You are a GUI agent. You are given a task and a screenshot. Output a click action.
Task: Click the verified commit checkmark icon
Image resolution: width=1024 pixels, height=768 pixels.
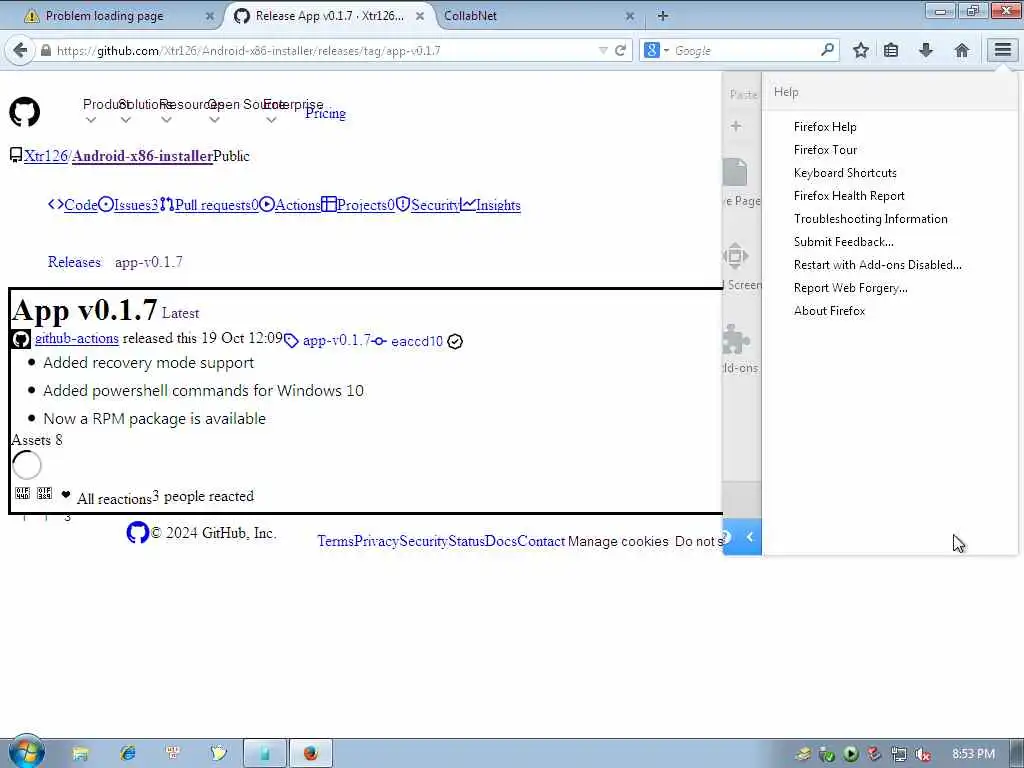click(x=455, y=341)
